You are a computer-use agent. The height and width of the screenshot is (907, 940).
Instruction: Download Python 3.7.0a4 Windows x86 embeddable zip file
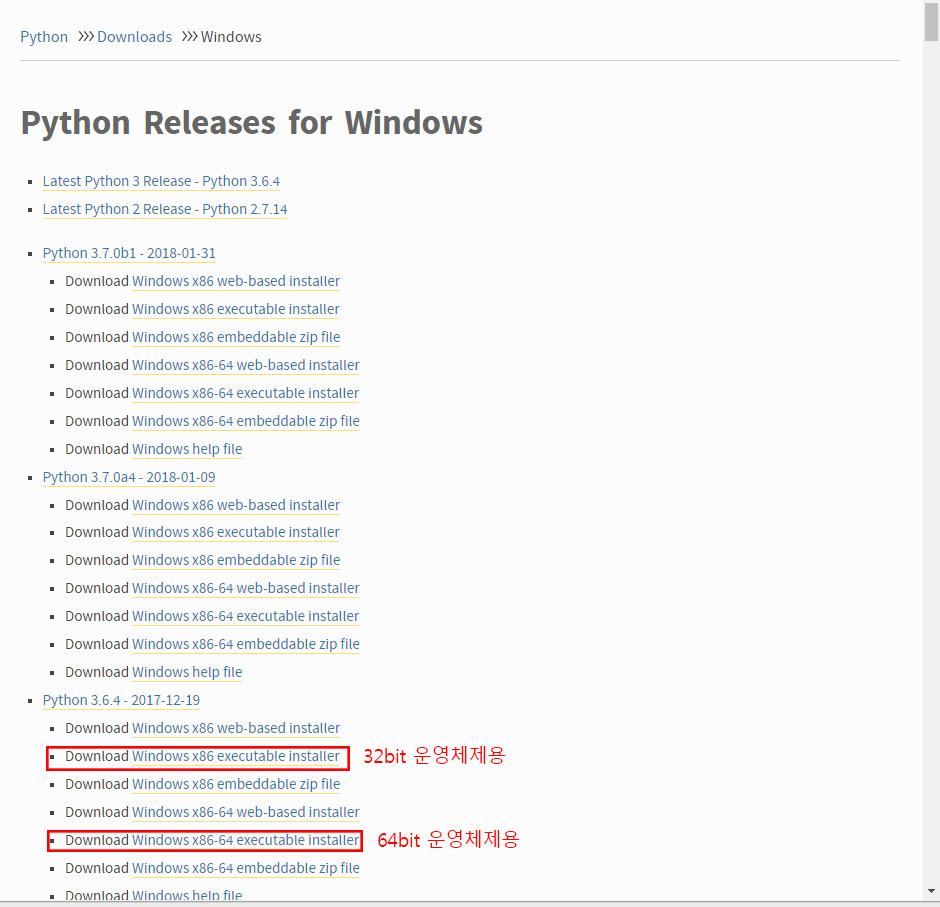(236, 560)
